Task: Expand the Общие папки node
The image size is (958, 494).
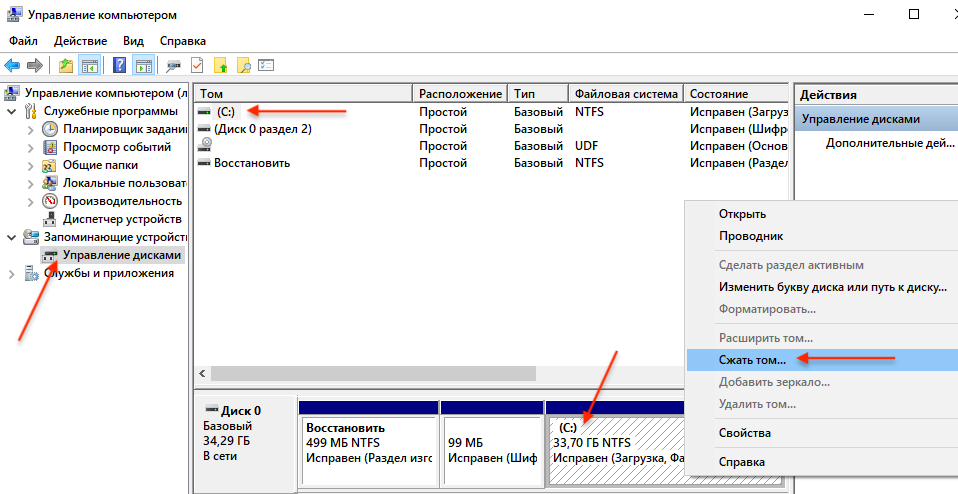Action: (x=31, y=165)
